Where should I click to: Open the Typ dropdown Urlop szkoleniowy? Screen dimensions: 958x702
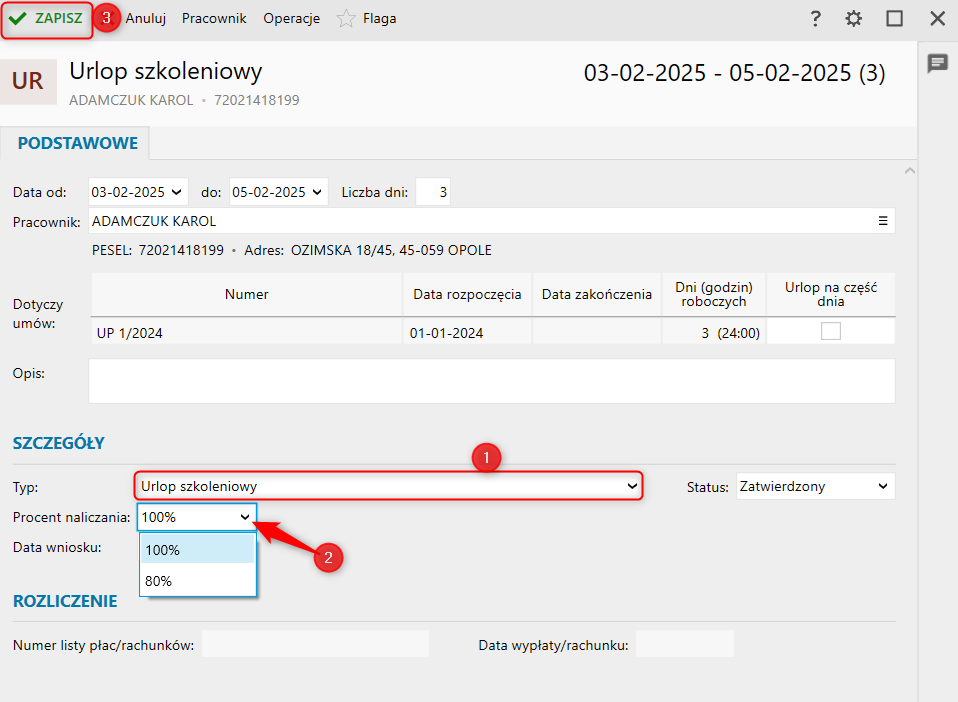389,486
